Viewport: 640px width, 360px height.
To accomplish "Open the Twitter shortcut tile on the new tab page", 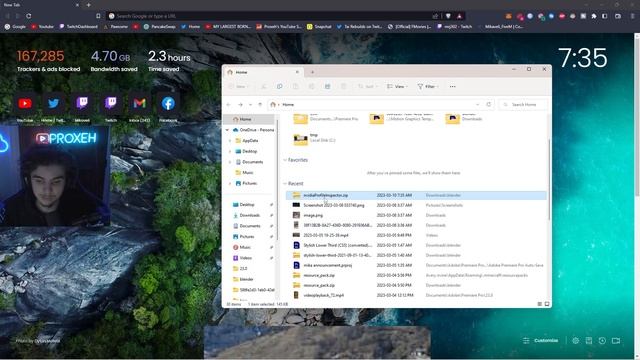I will coord(53,104).
